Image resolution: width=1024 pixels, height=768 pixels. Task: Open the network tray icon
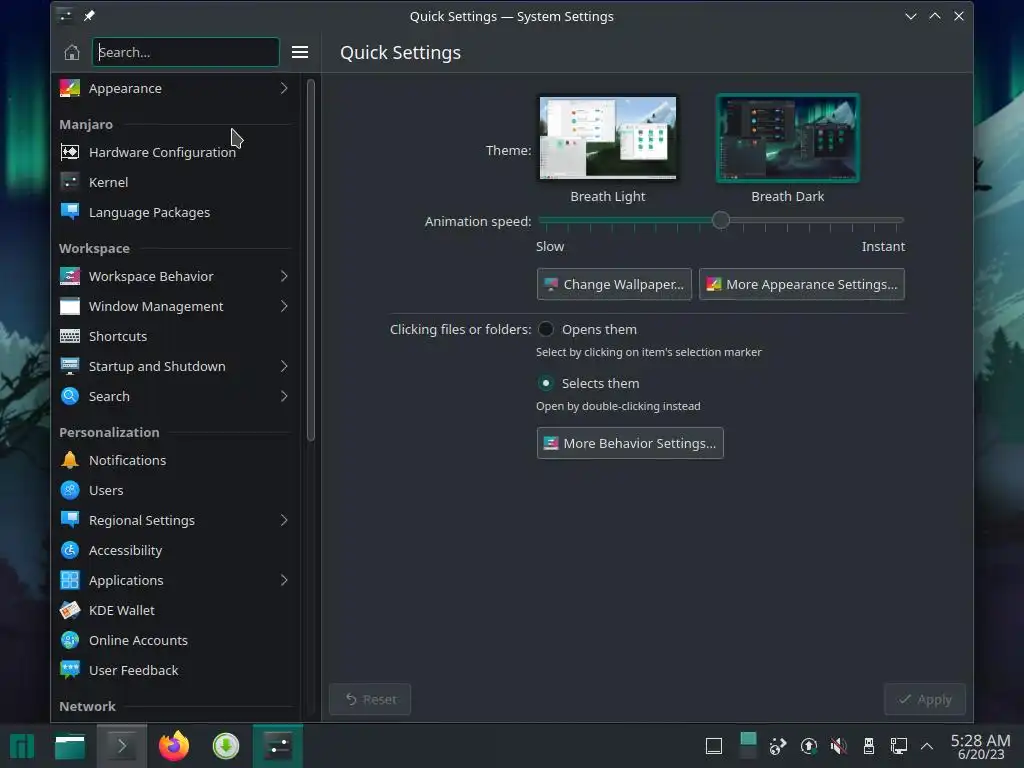pos(899,746)
